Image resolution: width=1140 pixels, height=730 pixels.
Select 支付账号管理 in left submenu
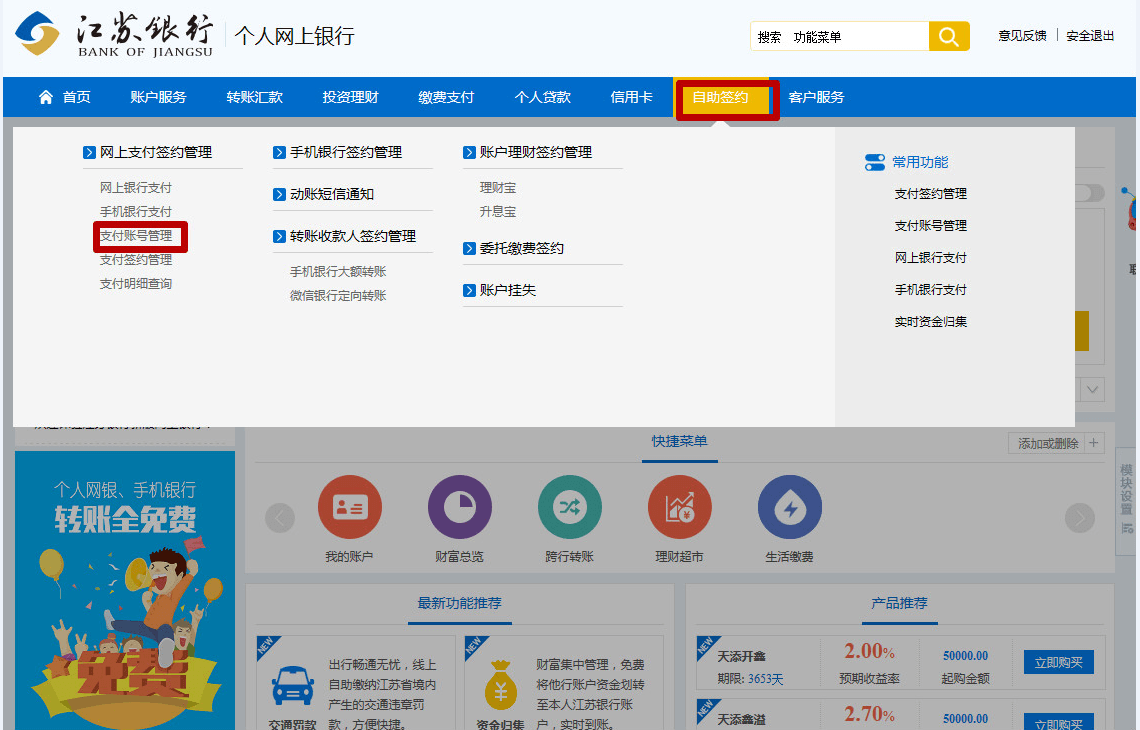(x=136, y=236)
